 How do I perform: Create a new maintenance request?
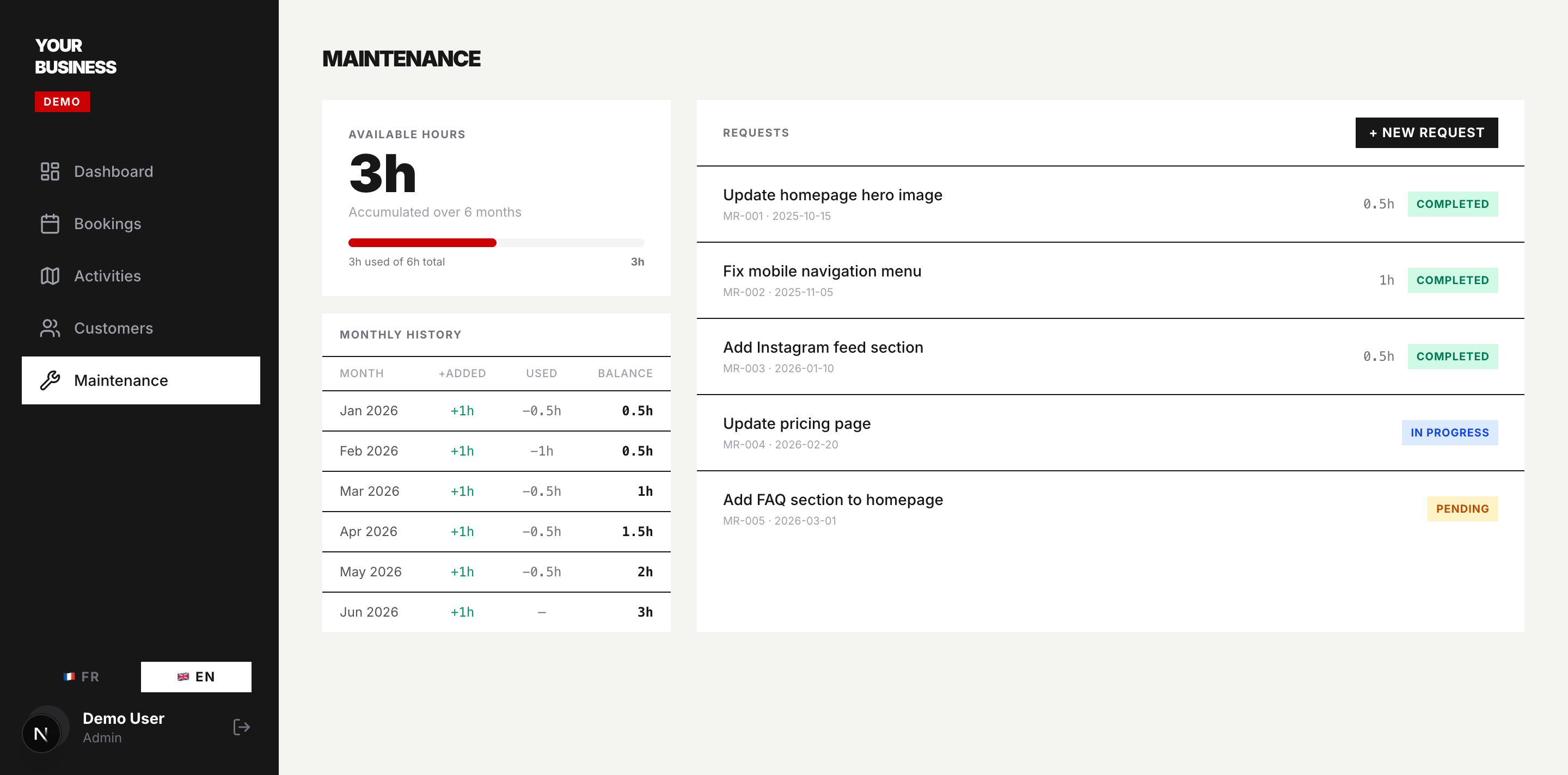(1426, 133)
